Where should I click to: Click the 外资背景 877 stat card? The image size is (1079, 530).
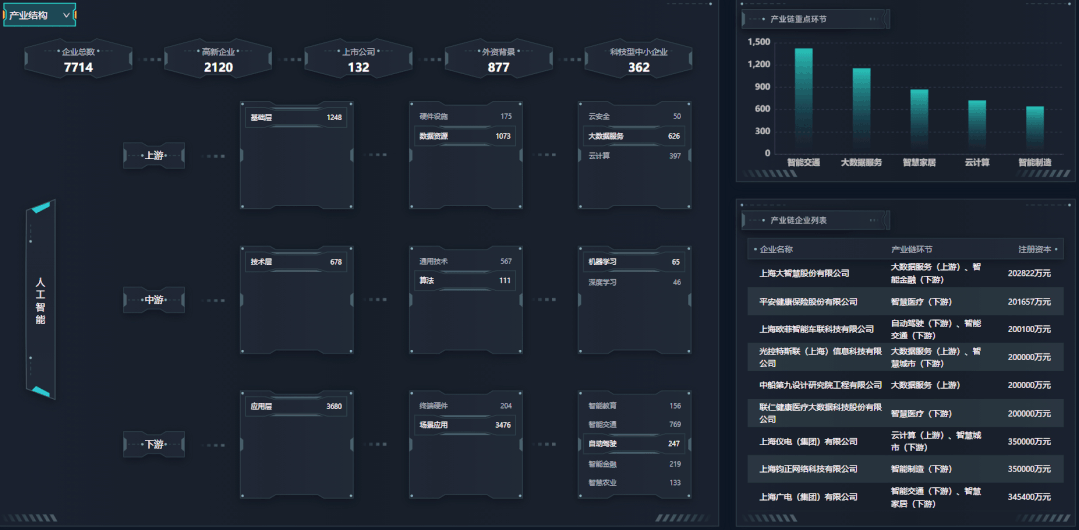pyautogui.click(x=498, y=59)
